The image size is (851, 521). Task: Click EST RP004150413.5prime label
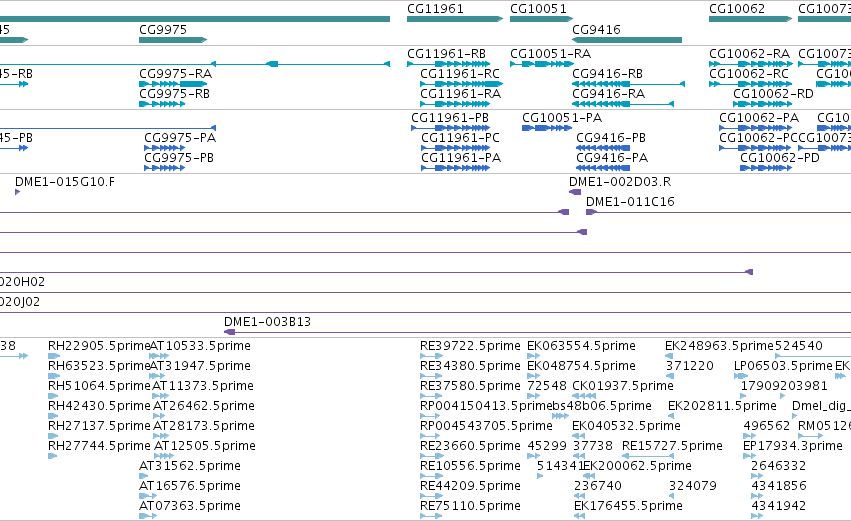tap(486, 406)
